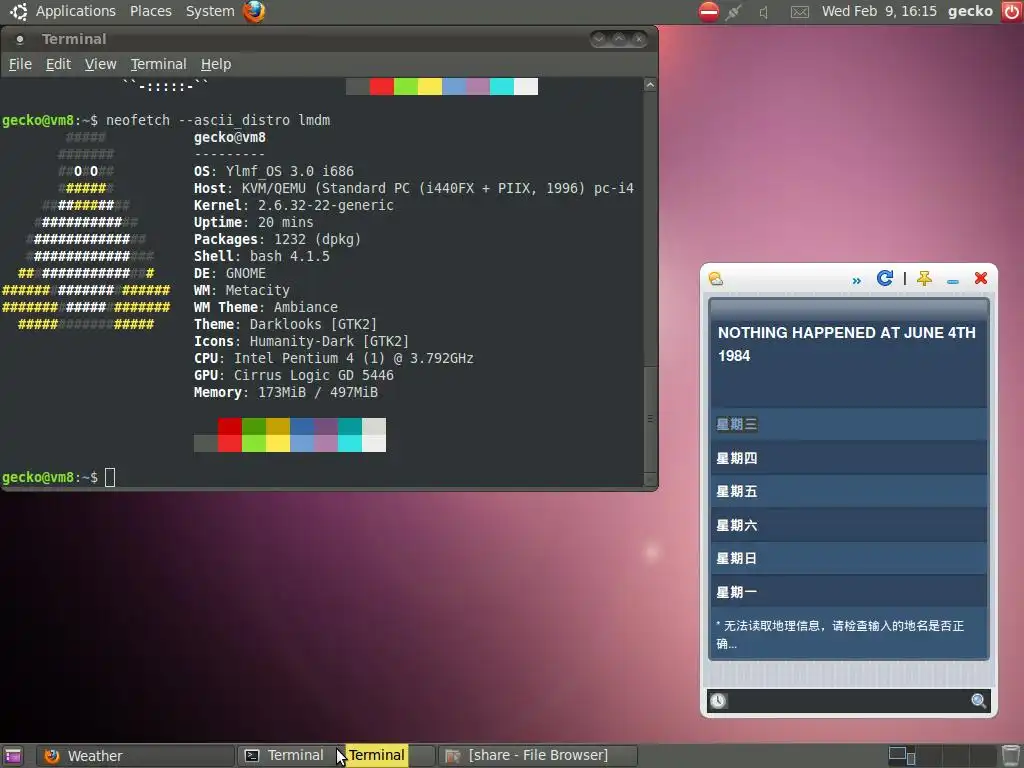
Task: Open the Places menu
Action: tap(151, 11)
